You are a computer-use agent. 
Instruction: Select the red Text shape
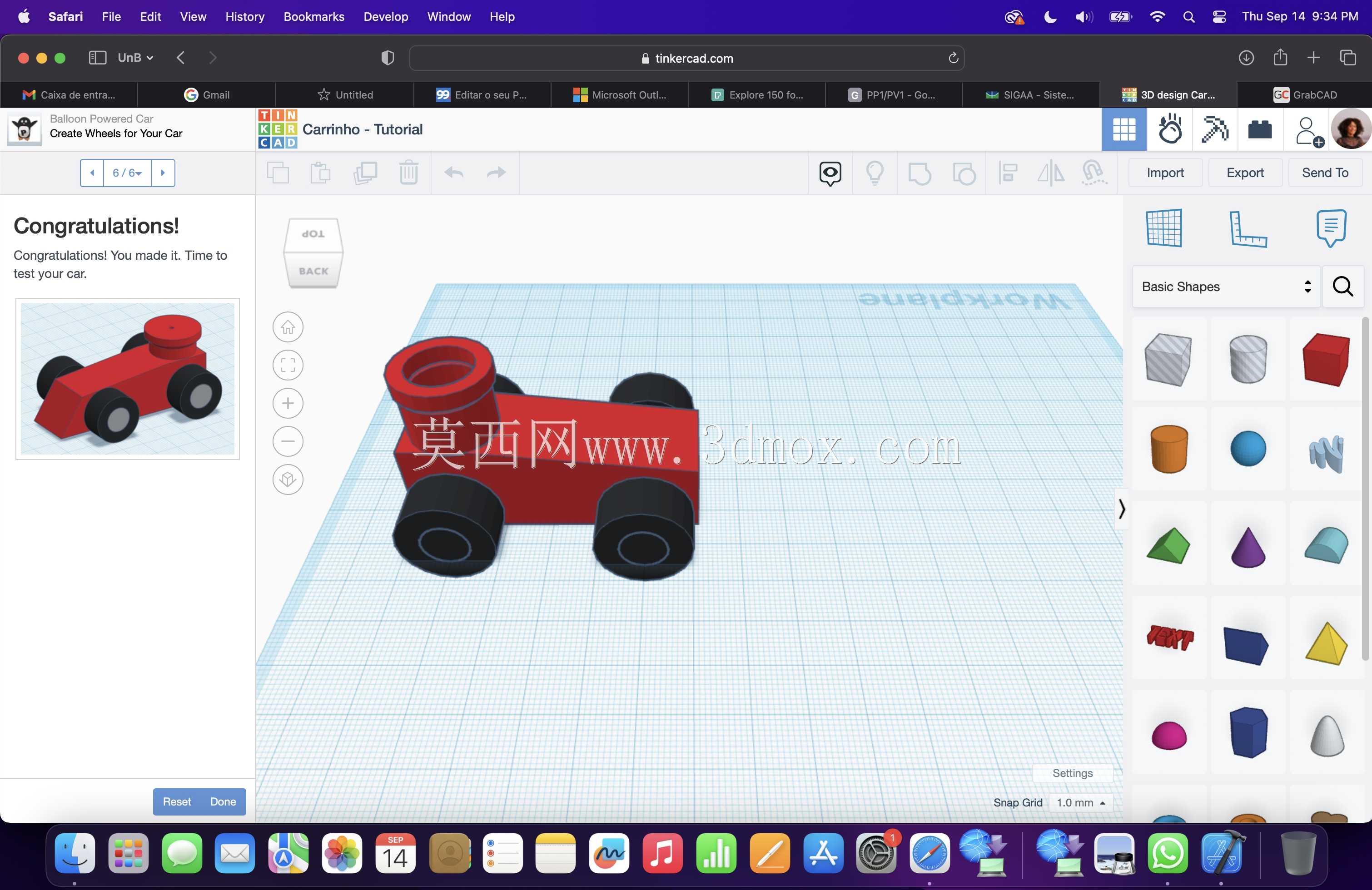click(1169, 638)
